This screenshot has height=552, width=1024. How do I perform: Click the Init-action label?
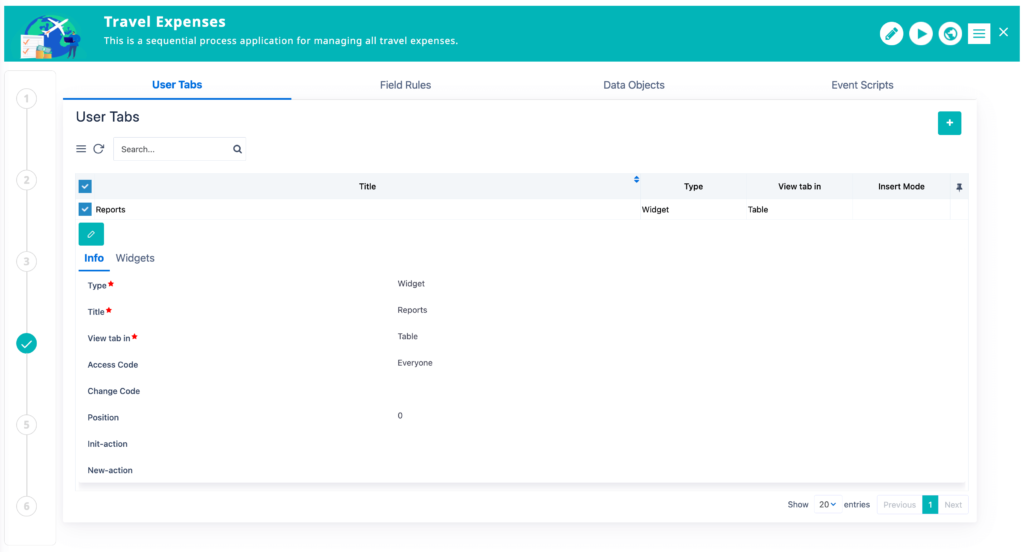(x=107, y=444)
